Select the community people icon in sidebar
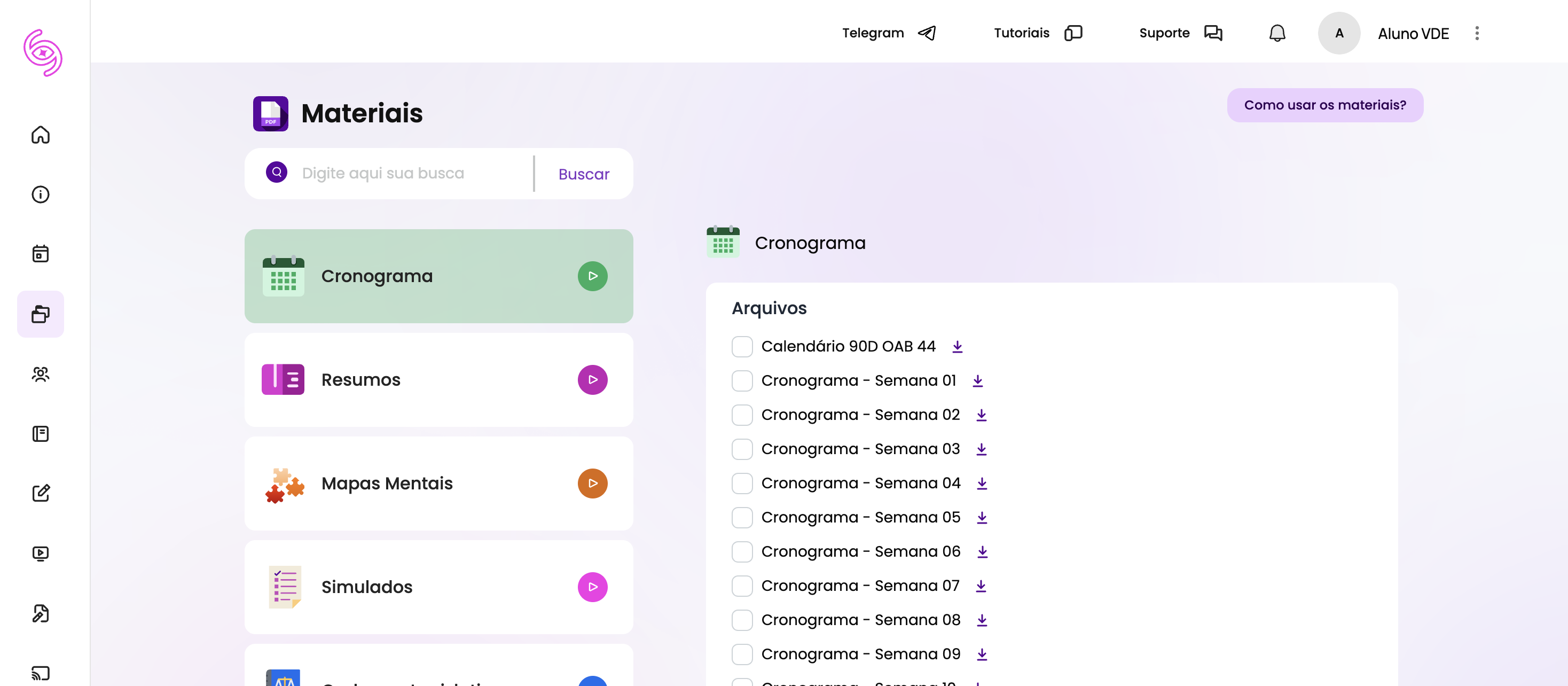This screenshot has width=1568, height=686. (40, 374)
